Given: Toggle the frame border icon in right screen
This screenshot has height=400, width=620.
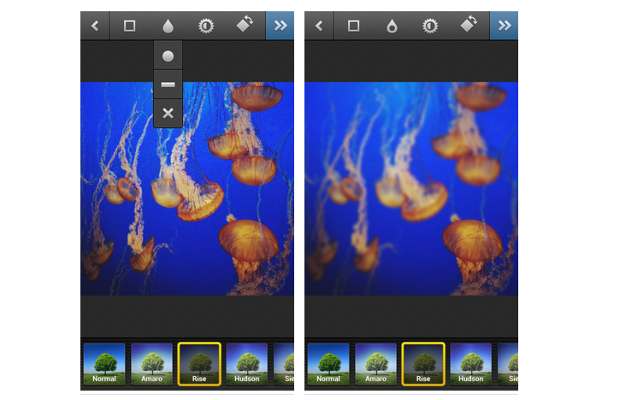Looking at the screenshot, I should point(353,26).
